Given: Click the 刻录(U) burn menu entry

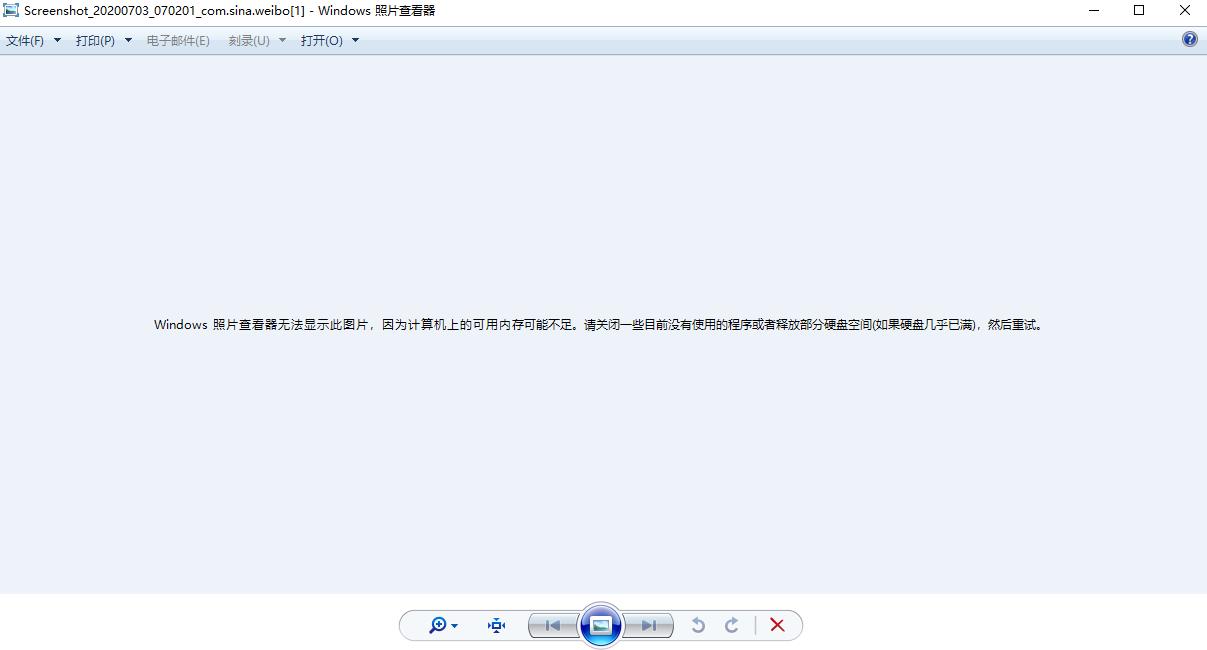Looking at the screenshot, I should [248, 40].
